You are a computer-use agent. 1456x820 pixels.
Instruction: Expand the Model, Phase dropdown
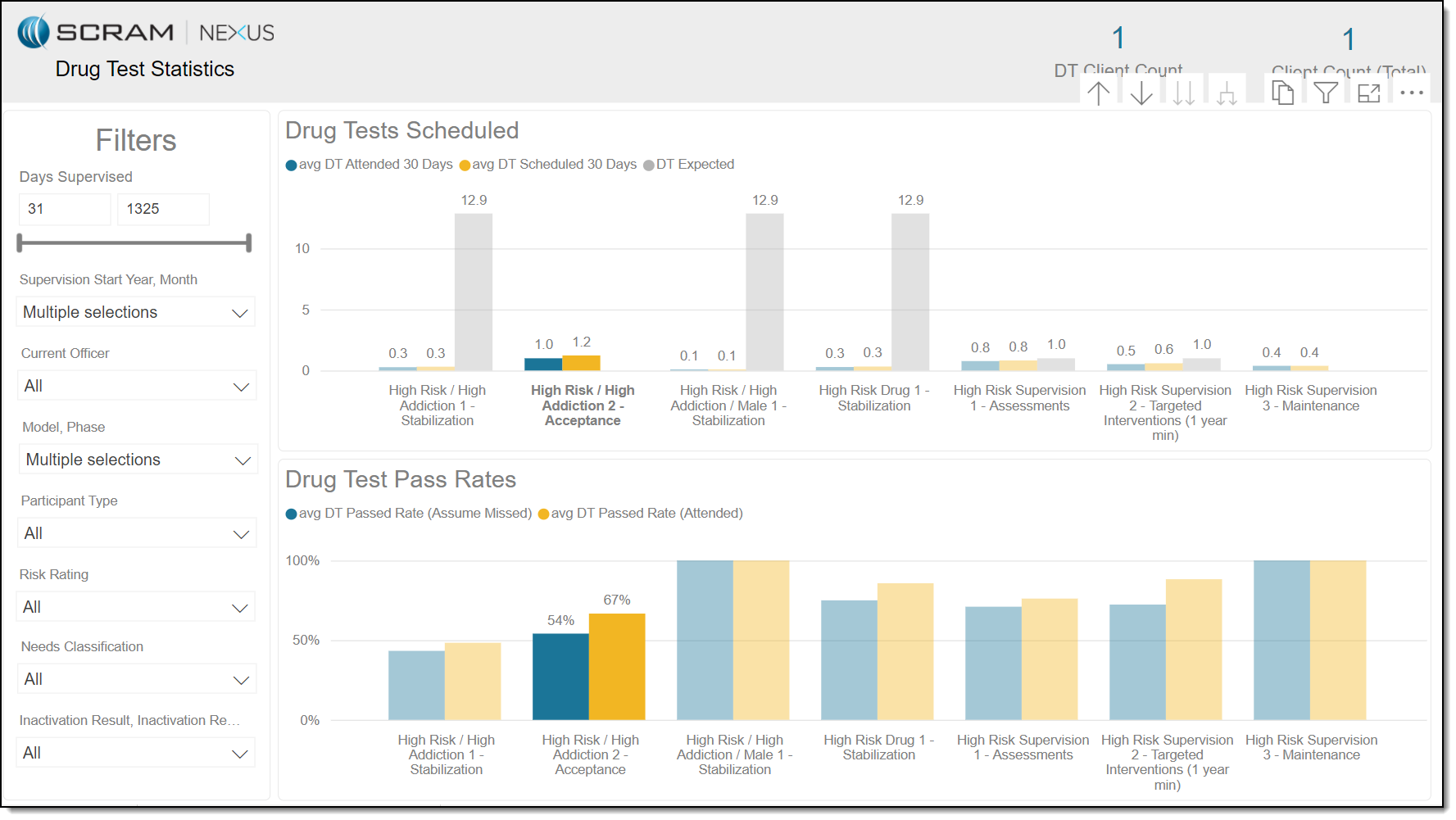pyautogui.click(x=138, y=460)
